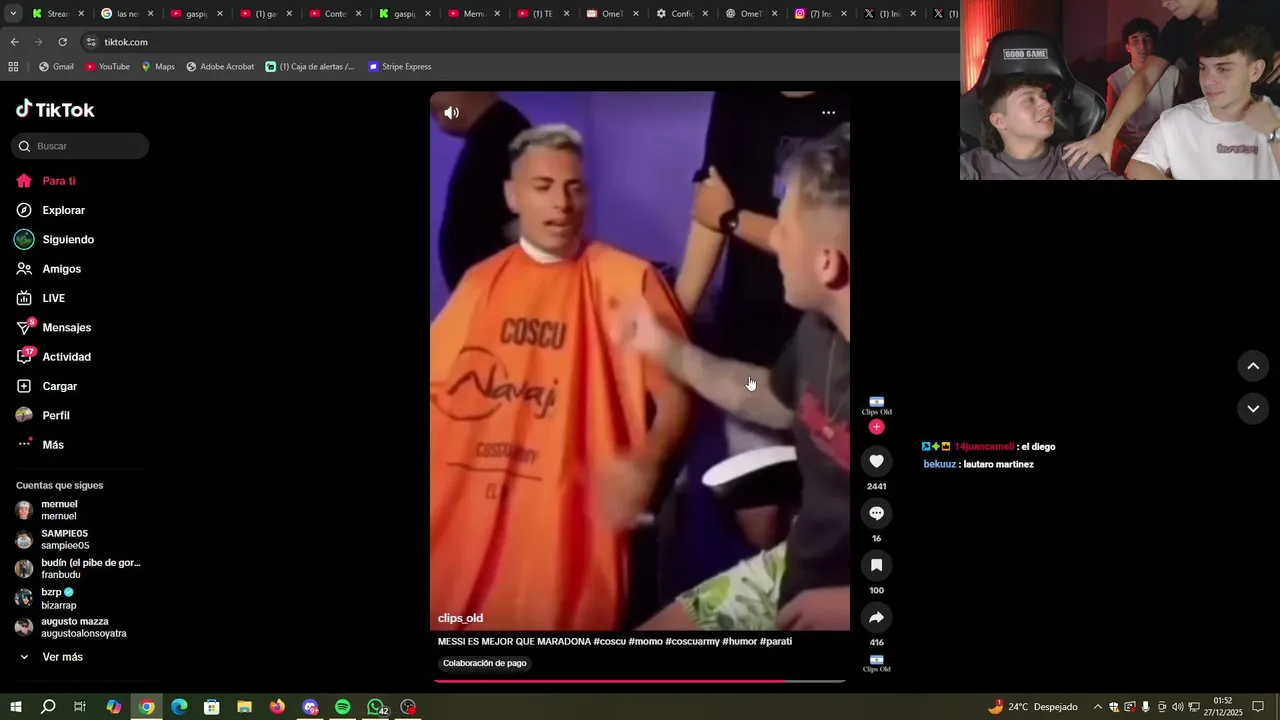Open the three-dot video options menu
This screenshot has height=720, width=1280.
point(828,113)
